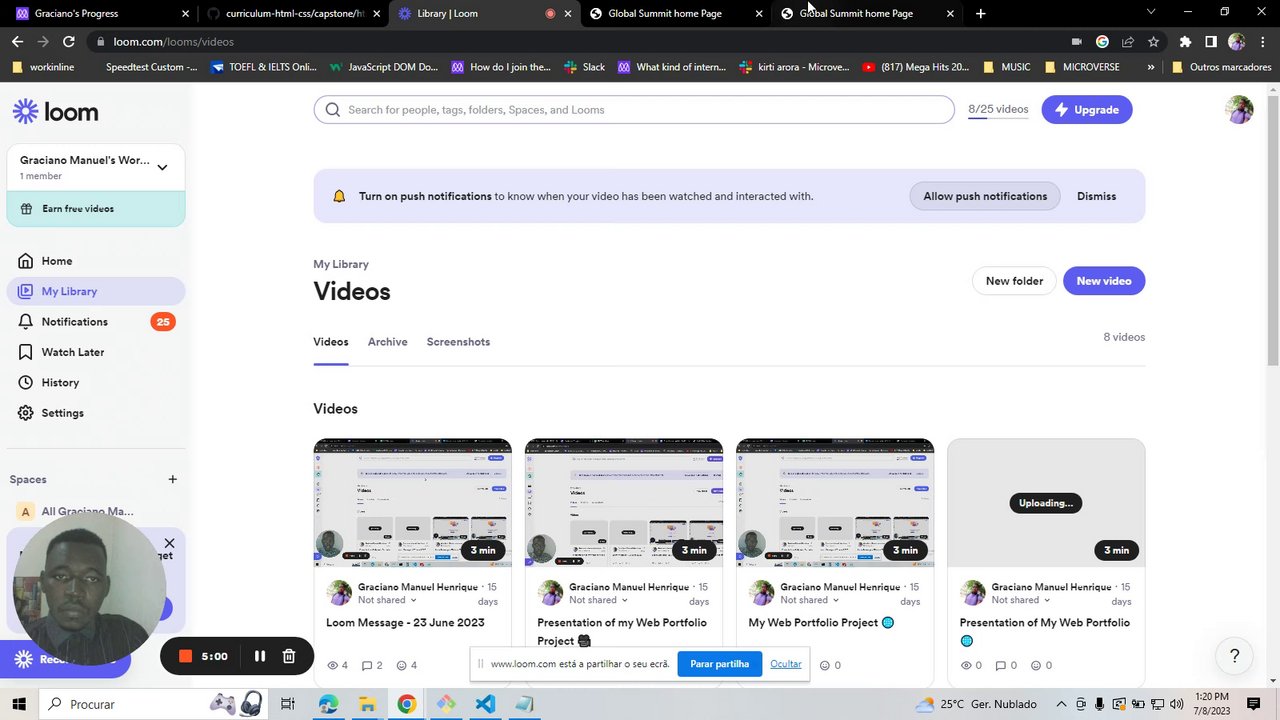Dismiss the push notification banner
Screen dimensions: 1280x720
[x=1096, y=196]
